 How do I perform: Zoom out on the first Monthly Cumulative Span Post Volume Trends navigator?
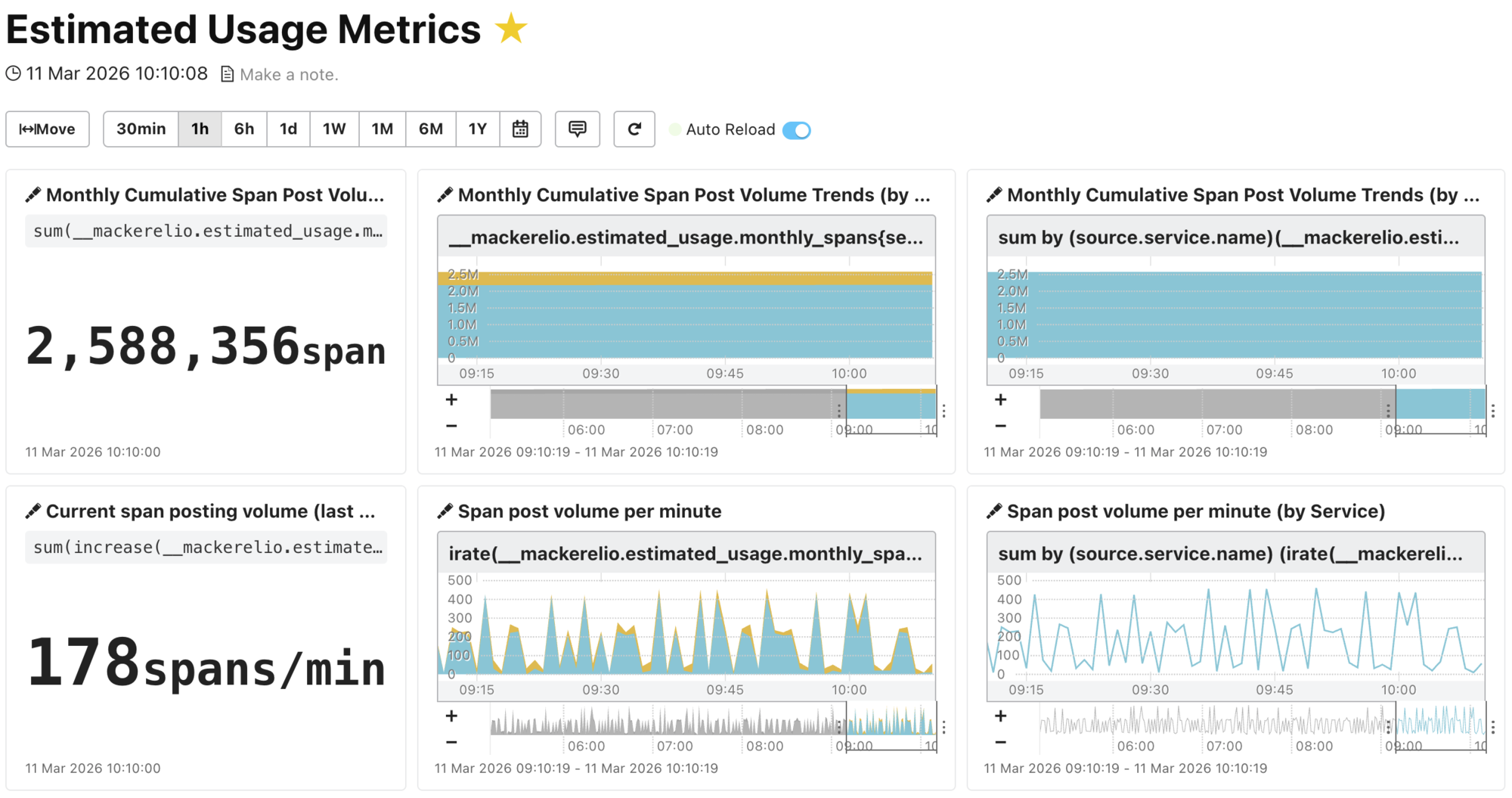point(451,426)
